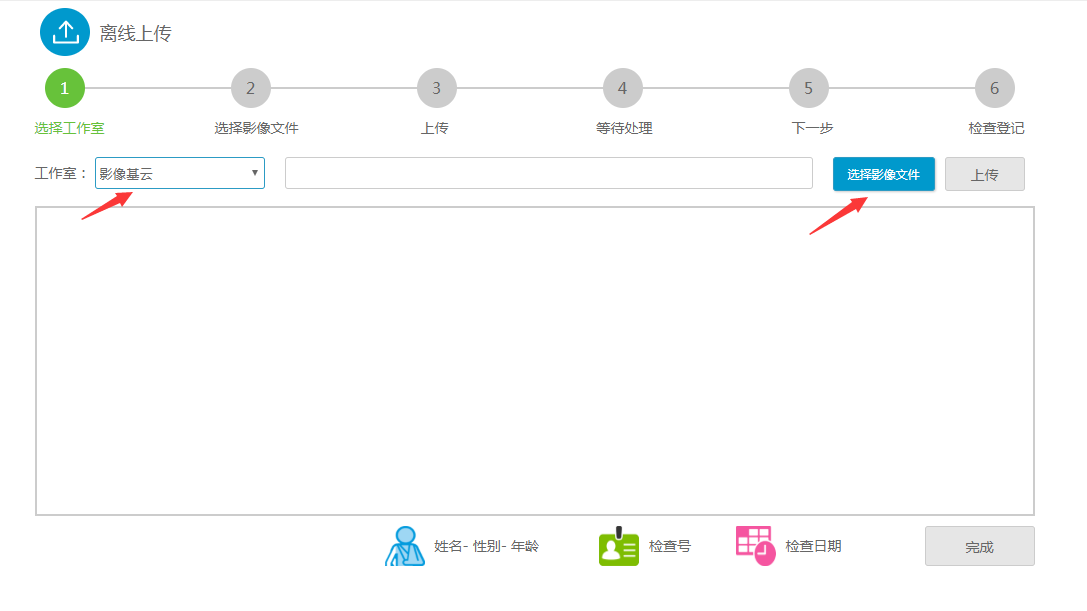Click the patient name-gender-age icon
The height and width of the screenshot is (611, 1087).
405,546
